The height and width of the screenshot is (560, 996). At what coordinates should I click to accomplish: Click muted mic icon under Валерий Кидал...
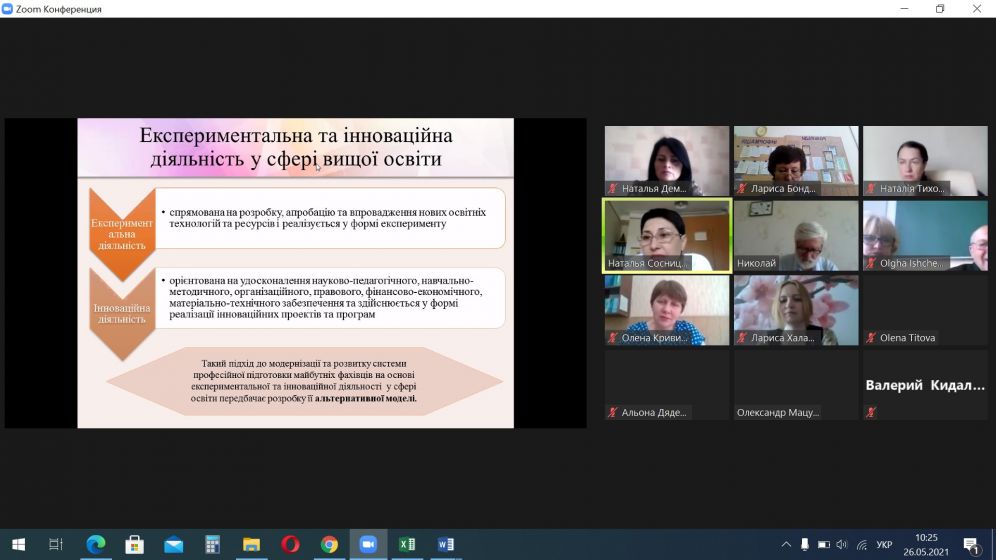click(x=872, y=413)
